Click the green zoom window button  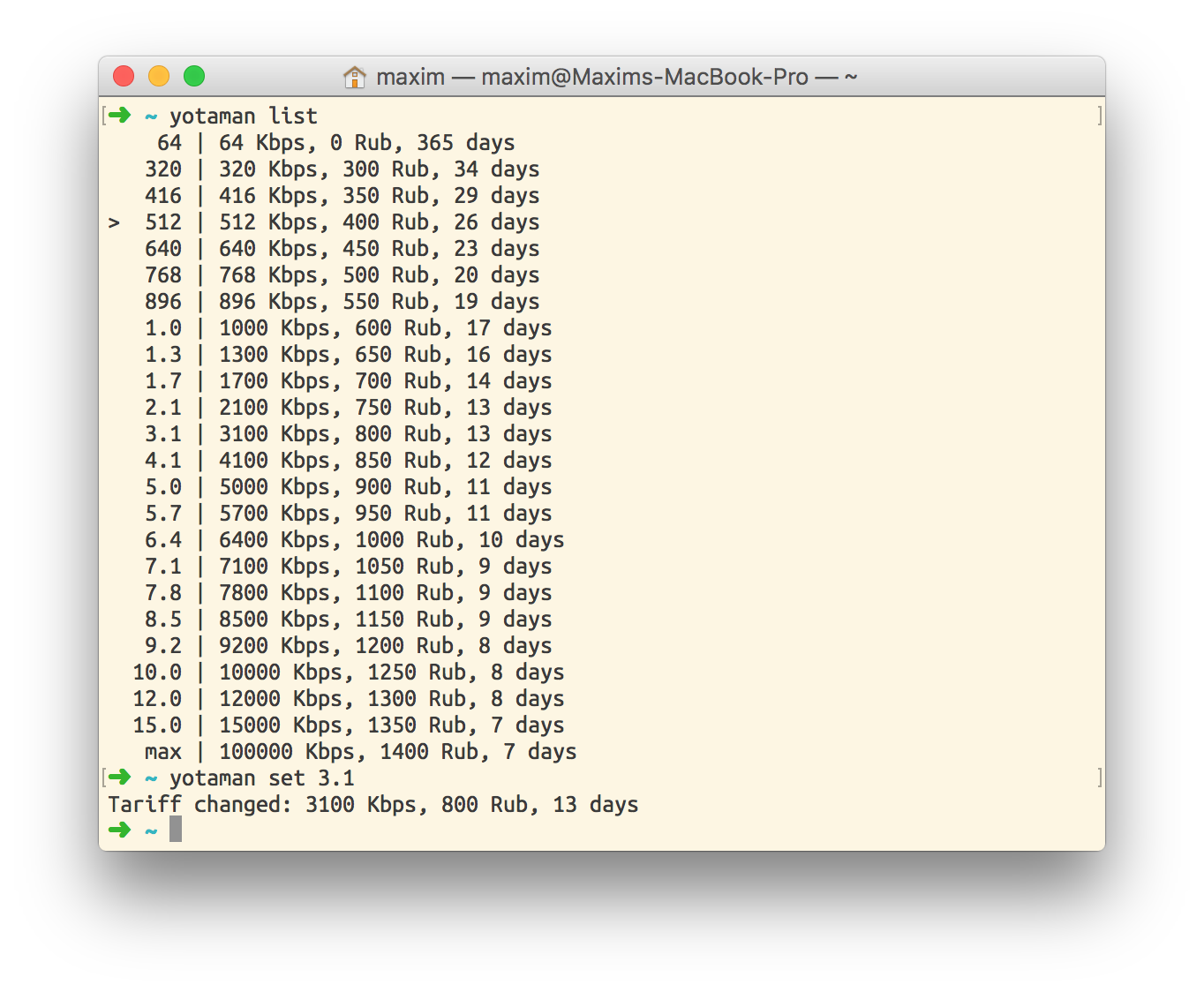[194, 77]
